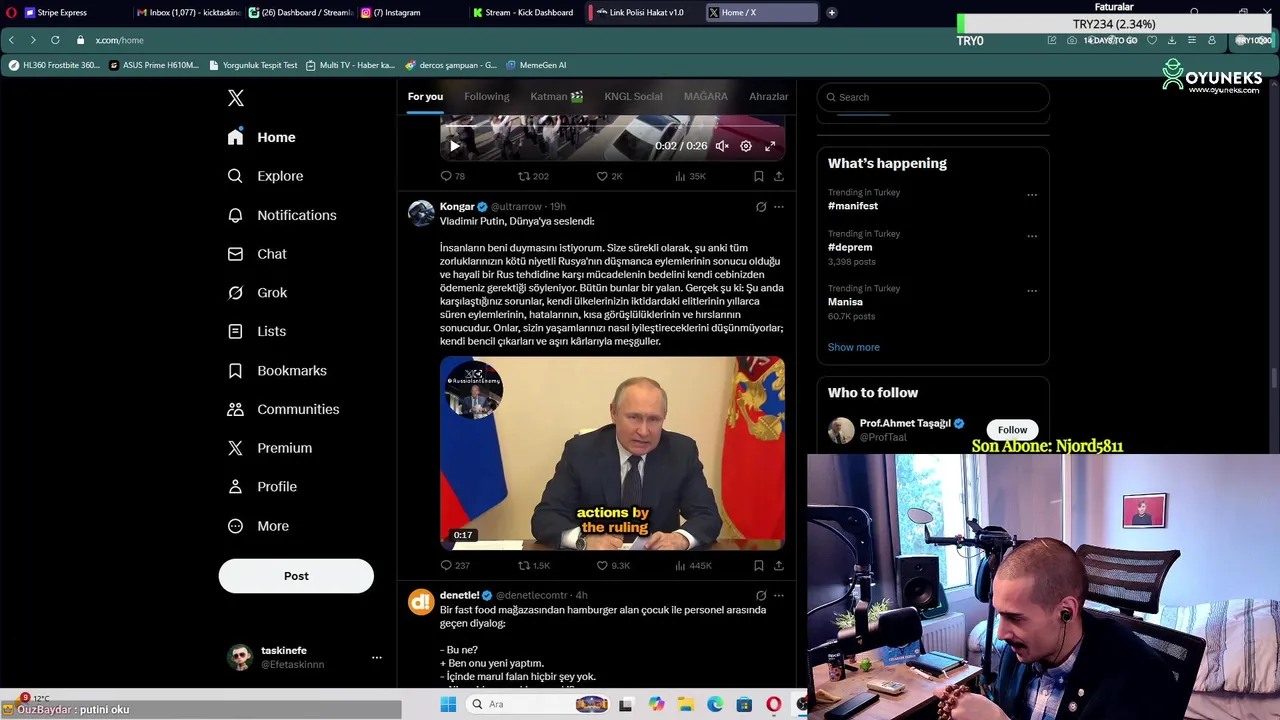Open Bookmarks in the sidebar

pos(277,370)
